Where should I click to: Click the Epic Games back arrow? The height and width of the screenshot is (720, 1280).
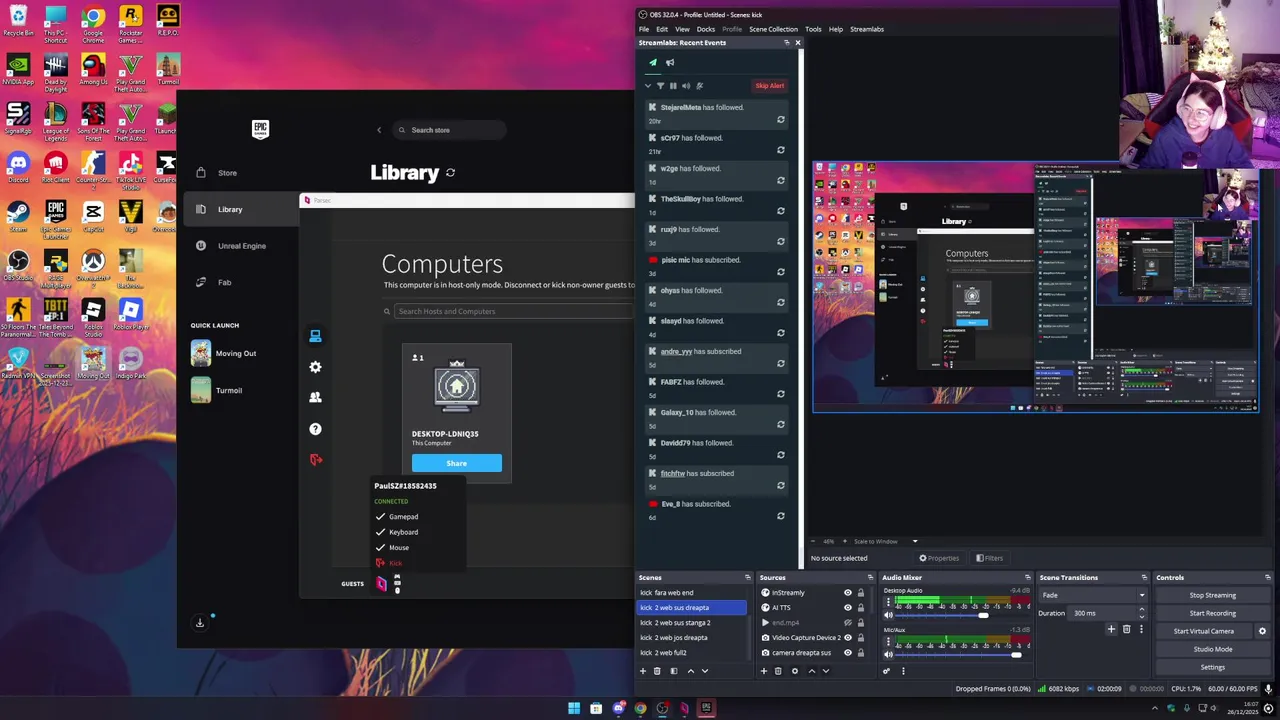(x=379, y=130)
